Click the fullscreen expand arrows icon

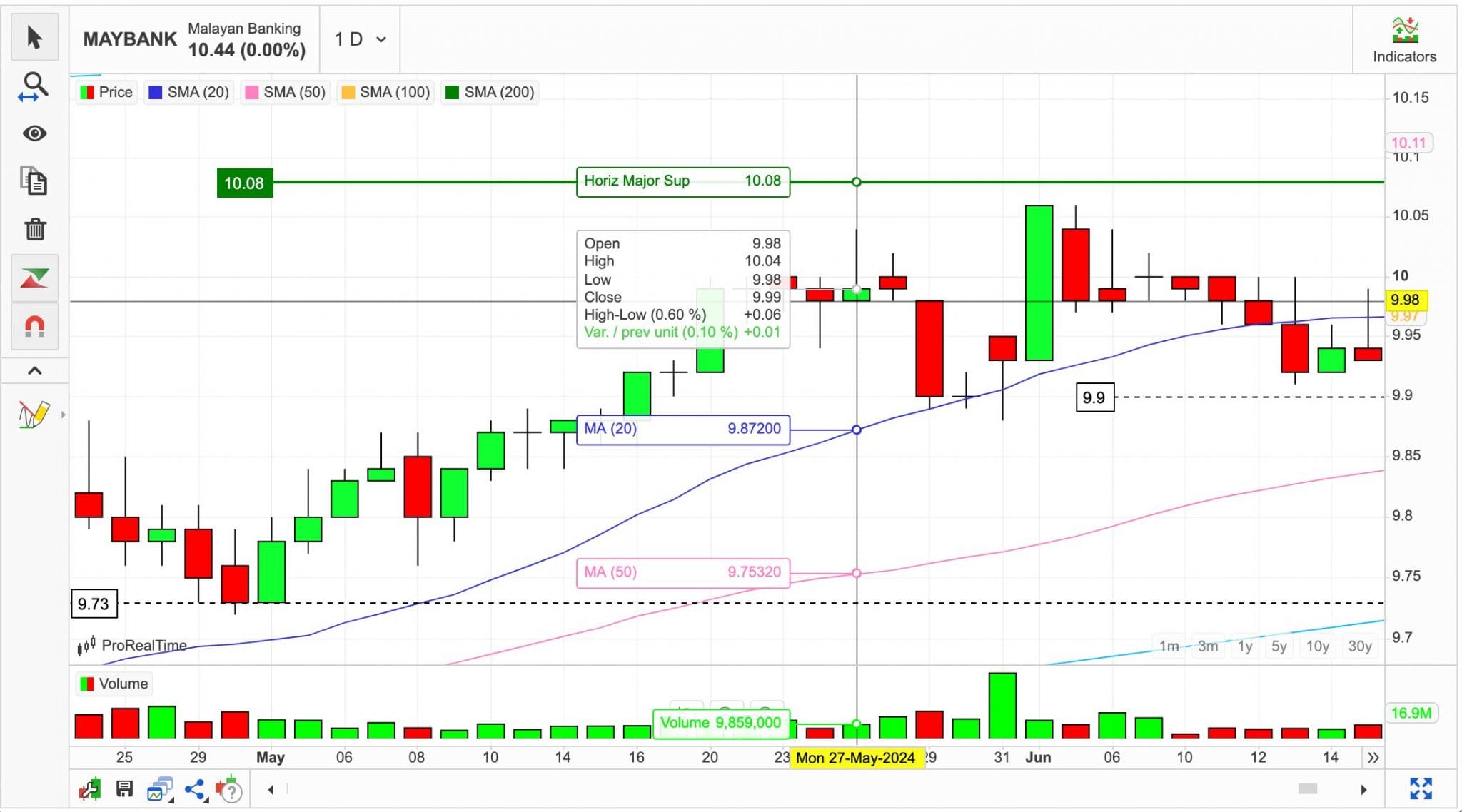[1421, 788]
